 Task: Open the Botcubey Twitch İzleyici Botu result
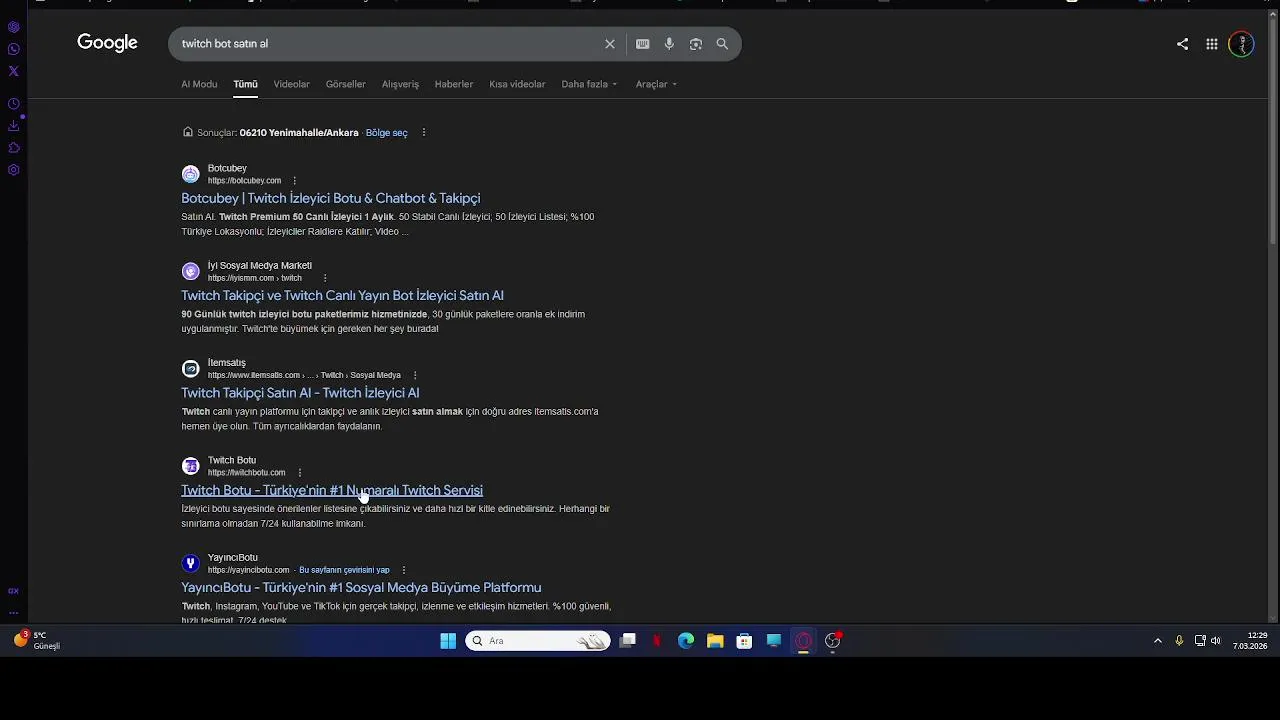pos(330,198)
